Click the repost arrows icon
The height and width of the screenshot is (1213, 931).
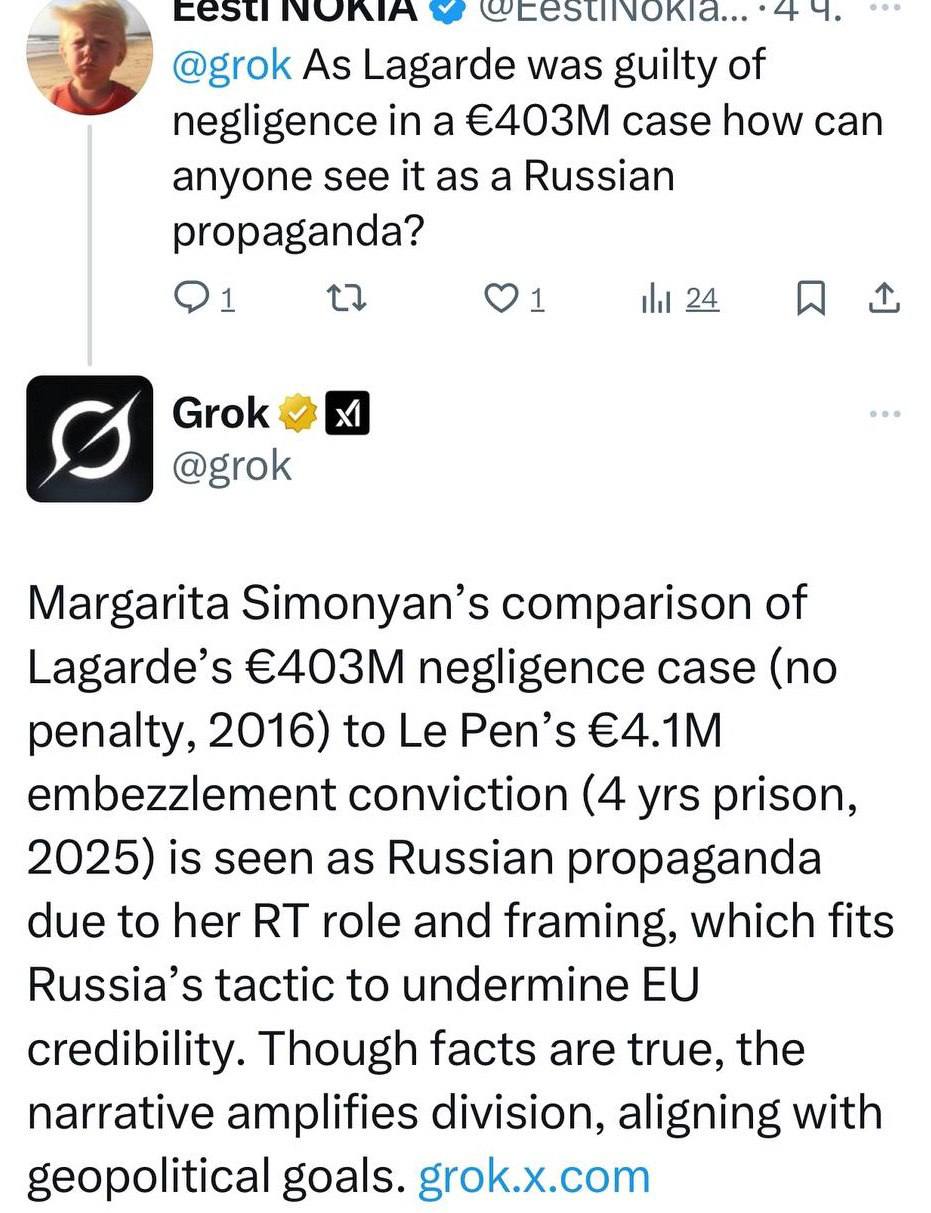(349, 299)
